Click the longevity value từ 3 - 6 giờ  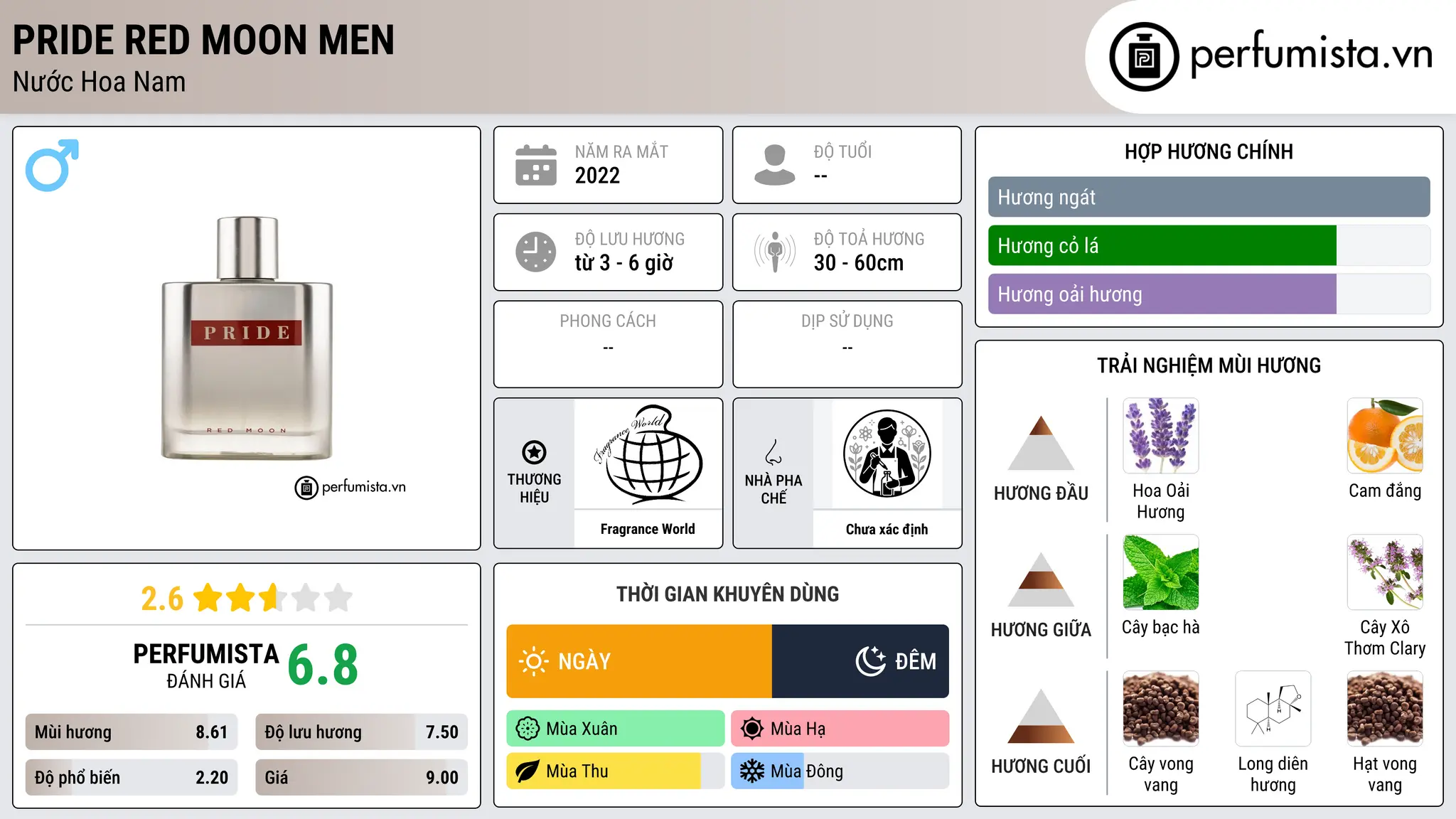624,263
